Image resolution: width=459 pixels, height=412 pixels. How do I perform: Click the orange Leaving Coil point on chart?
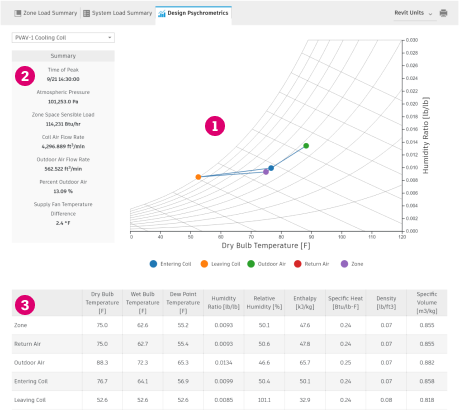pos(198,177)
